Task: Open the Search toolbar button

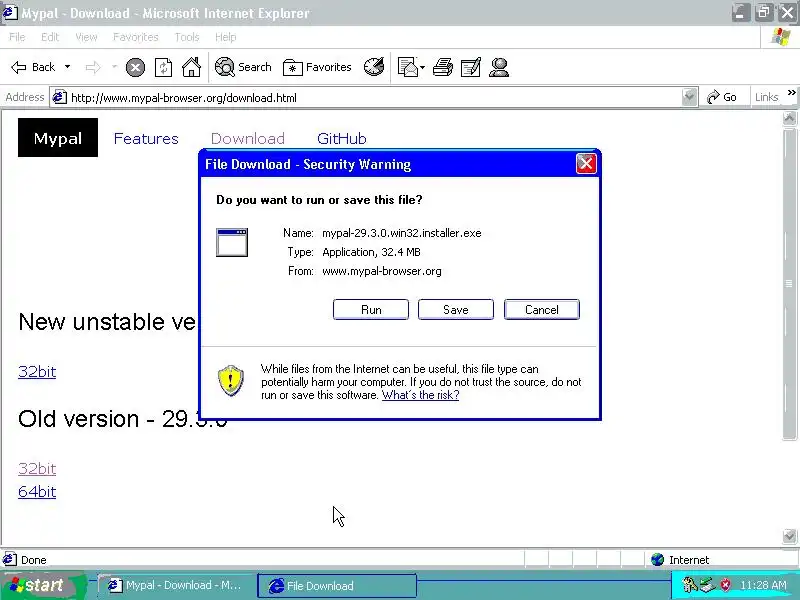Action: [243, 67]
